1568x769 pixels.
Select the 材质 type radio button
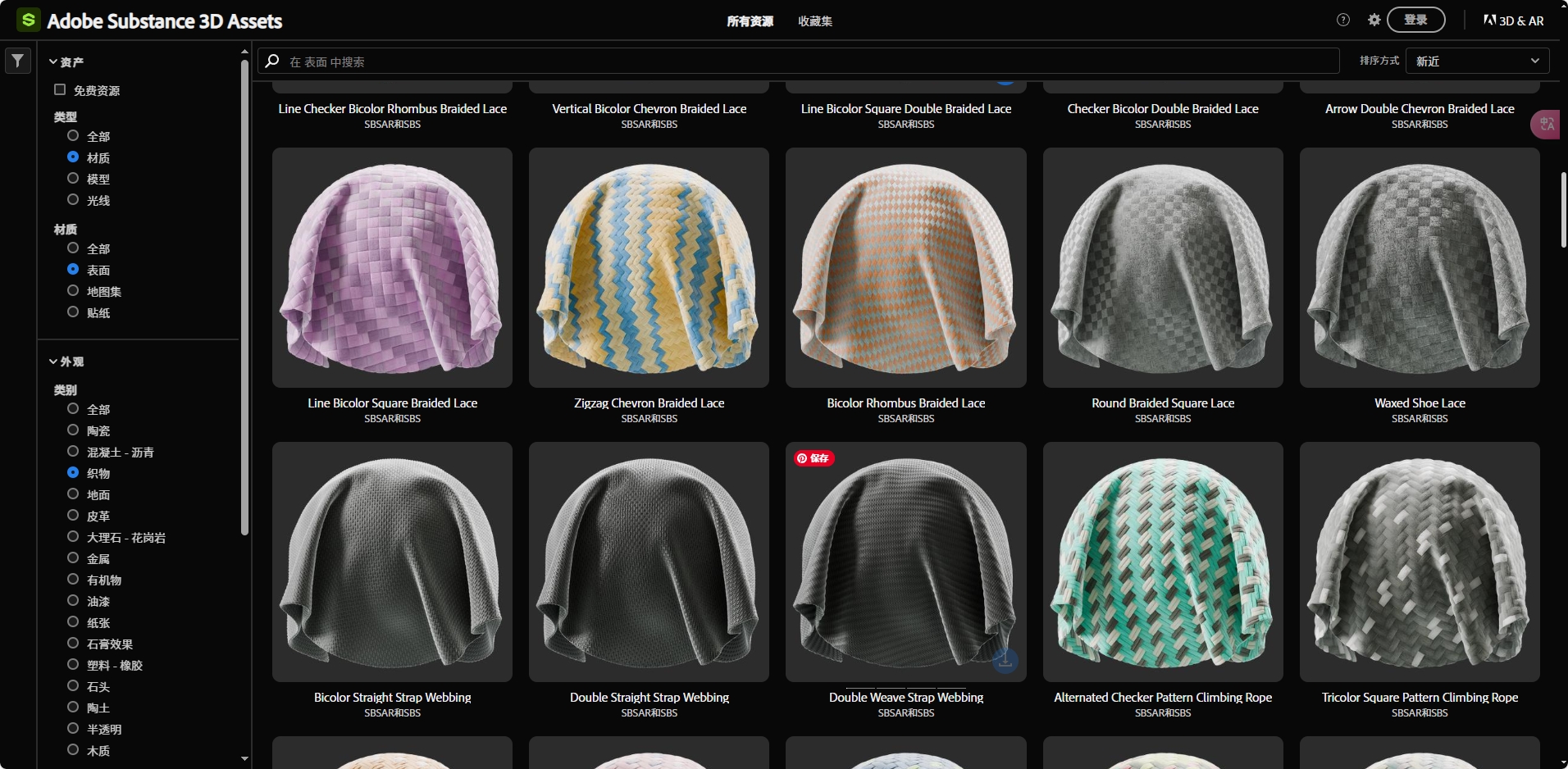click(73, 157)
